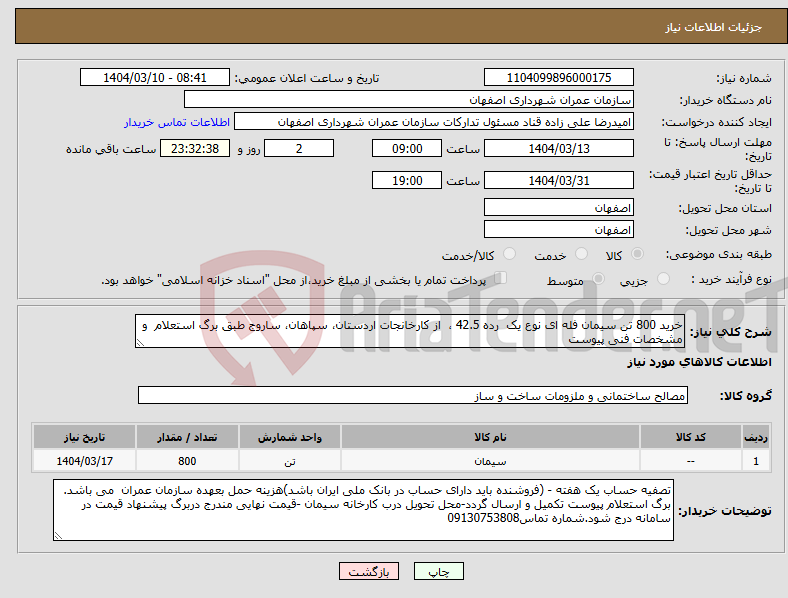Click the تاریخ و ساعت اعلان عمومی label
This screenshot has width=788, height=598.
click(307, 78)
